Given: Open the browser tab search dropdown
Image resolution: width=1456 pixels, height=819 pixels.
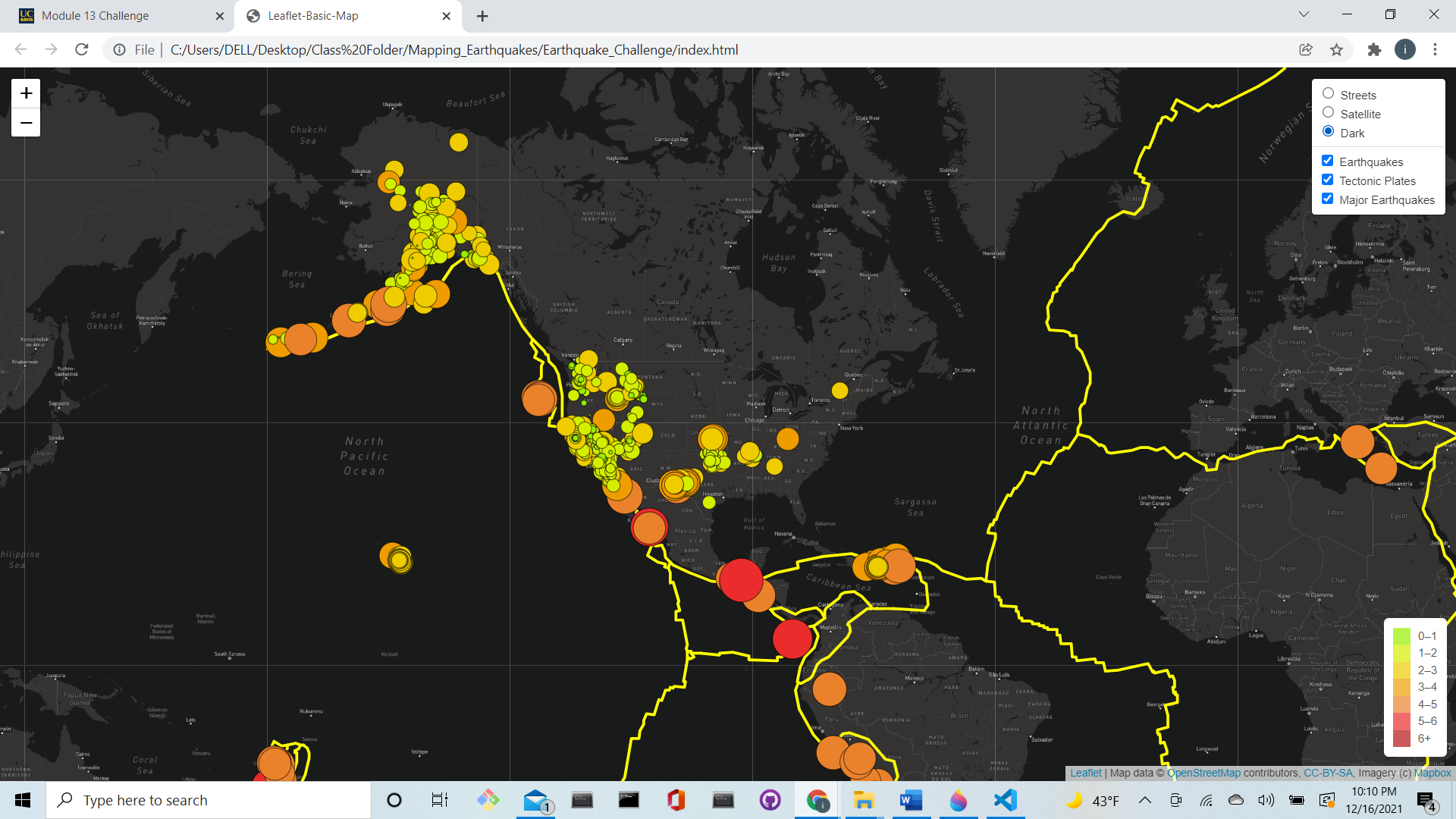Looking at the screenshot, I should 1303,14.
